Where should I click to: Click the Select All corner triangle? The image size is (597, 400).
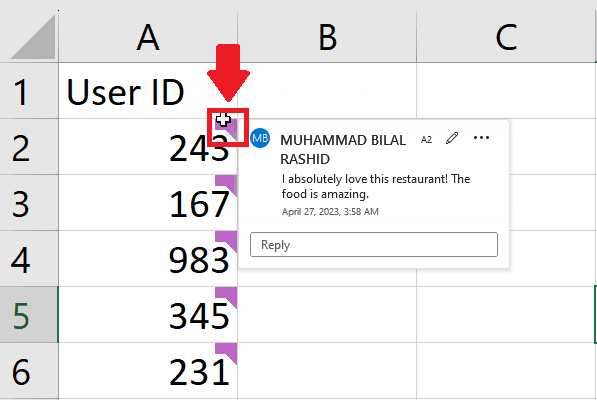pos(34,37)
